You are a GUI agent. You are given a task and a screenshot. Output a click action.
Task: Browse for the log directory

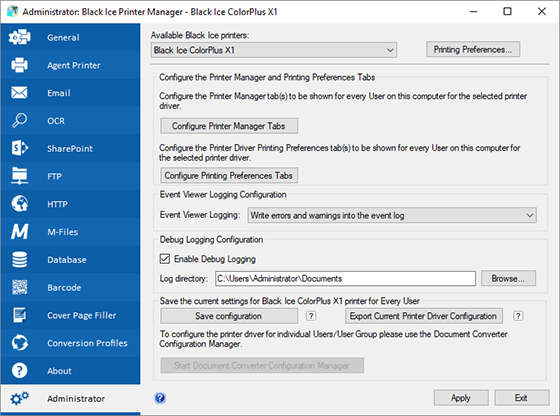point(508,278)
